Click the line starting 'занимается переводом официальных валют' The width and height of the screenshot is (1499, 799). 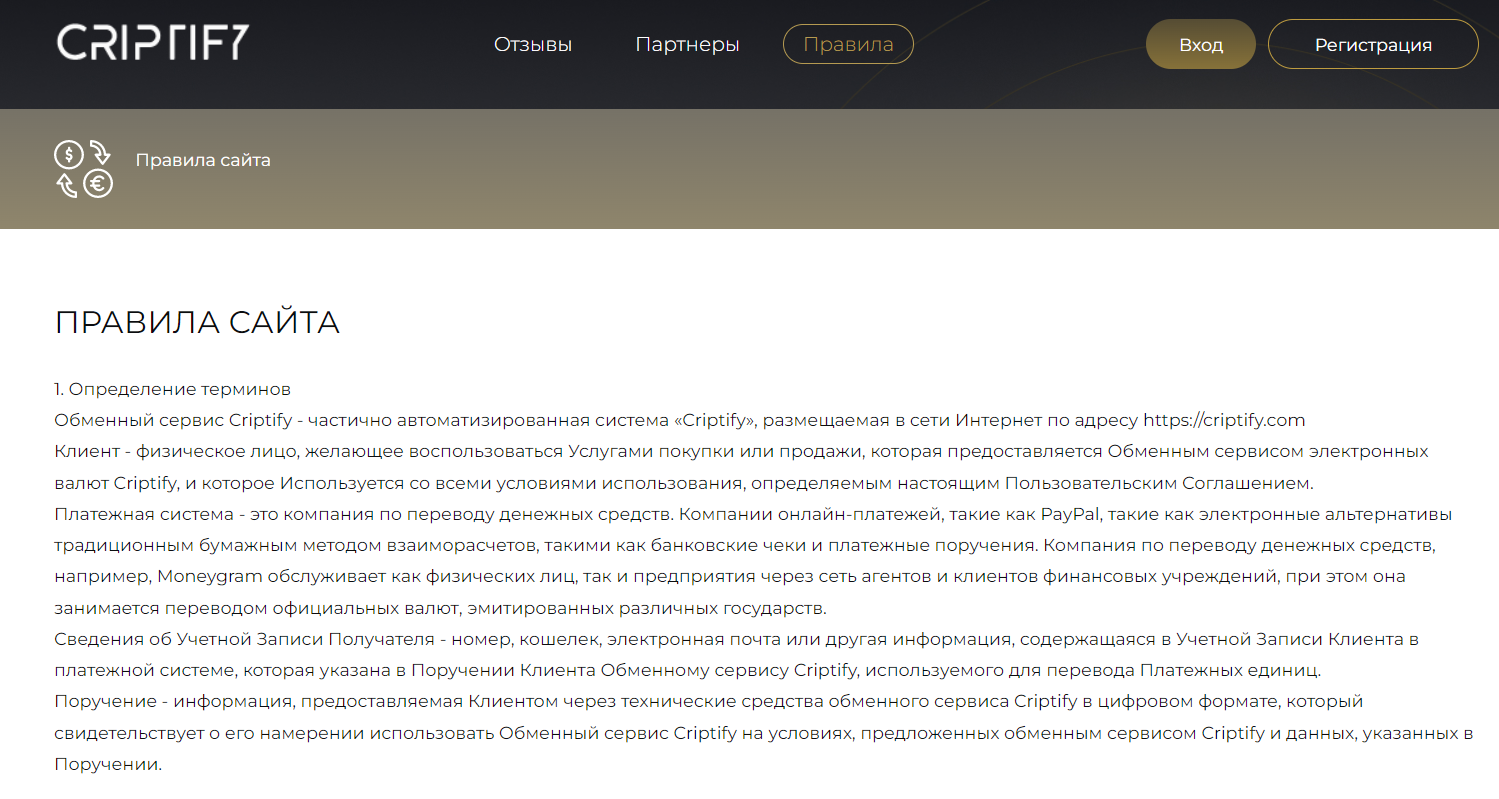pyautogui.click(x=441, y=608)
